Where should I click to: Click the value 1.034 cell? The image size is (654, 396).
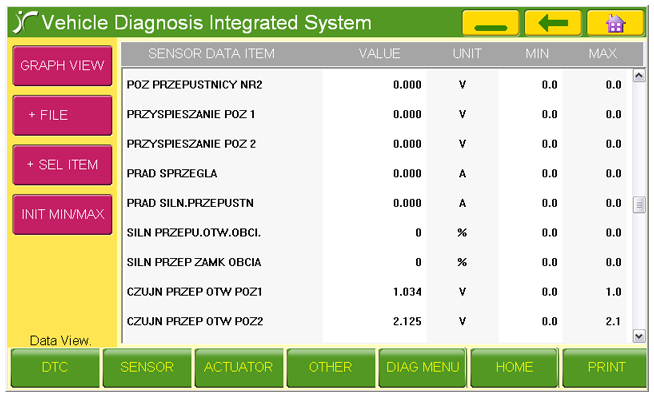click(407, 292)
